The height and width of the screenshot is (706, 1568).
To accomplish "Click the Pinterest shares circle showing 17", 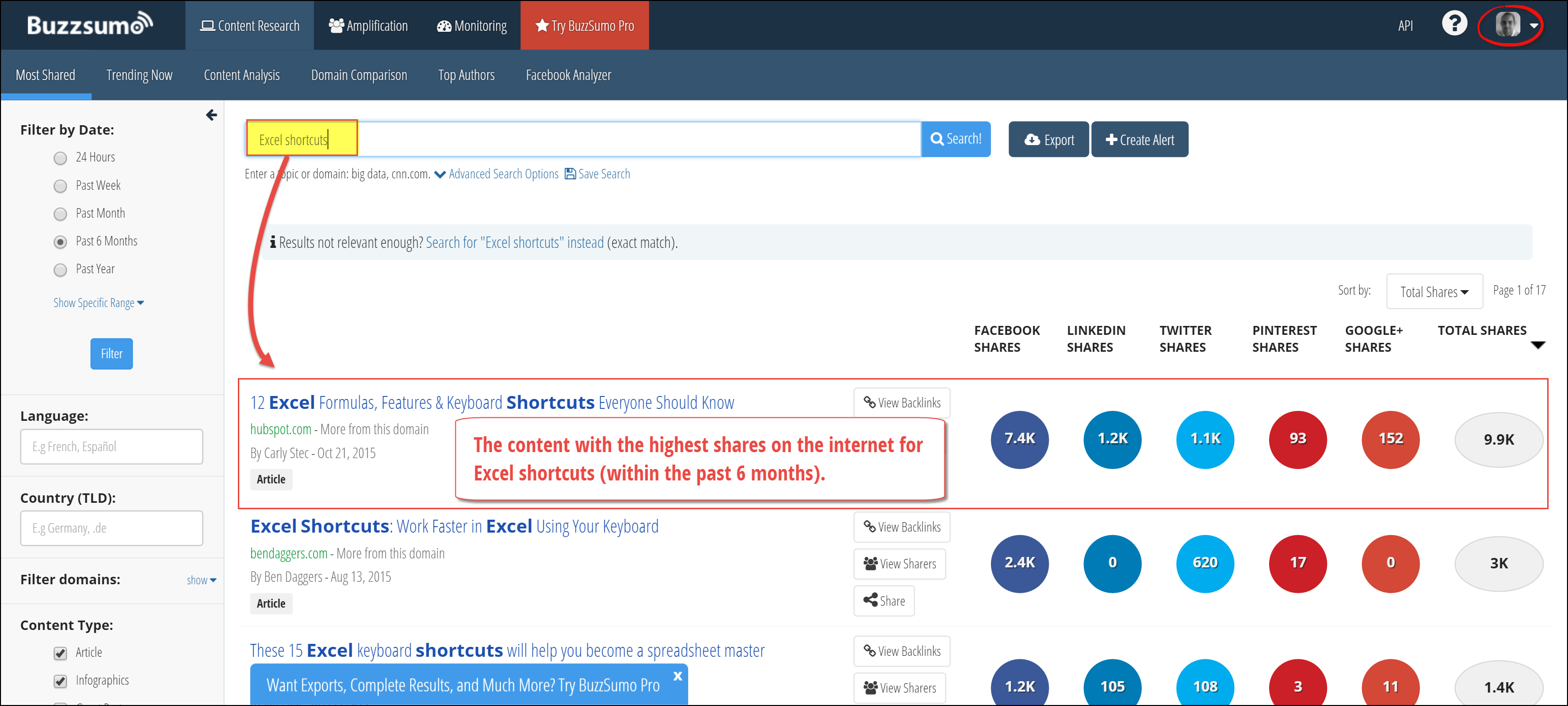I will pyautogui.click(x=1298, y=563).
